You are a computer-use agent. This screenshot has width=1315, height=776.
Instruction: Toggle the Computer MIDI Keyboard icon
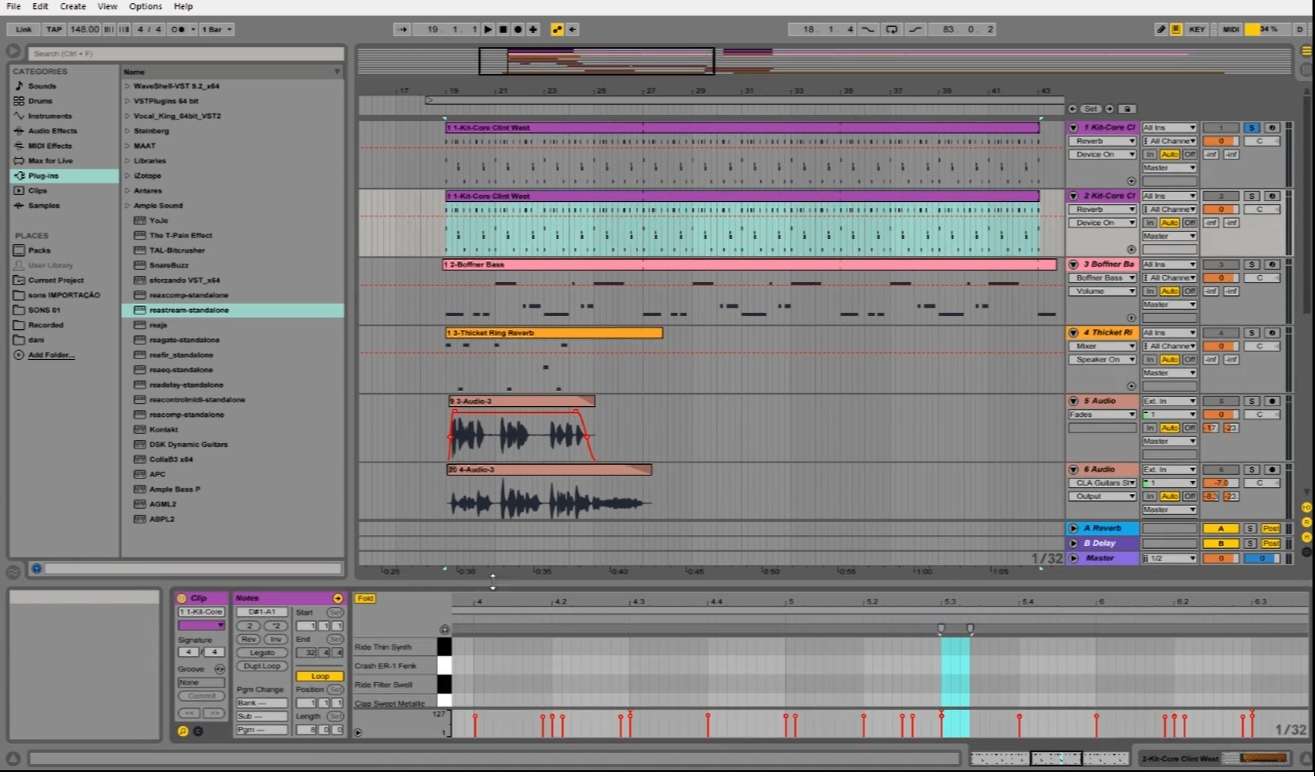pos(1176,29)
